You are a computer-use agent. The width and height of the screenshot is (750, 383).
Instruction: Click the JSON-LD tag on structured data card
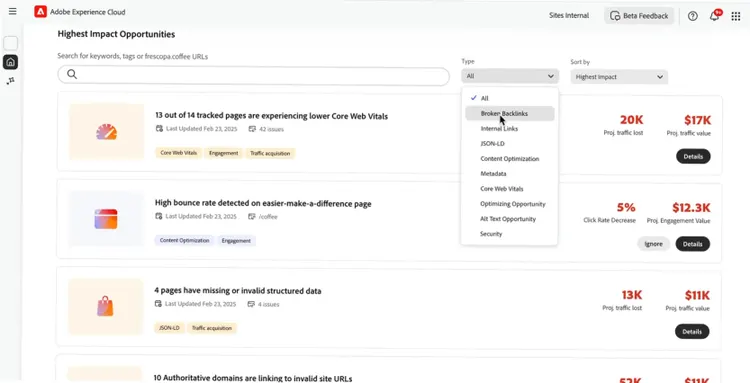pyautogui.click(x=169, y=328)
